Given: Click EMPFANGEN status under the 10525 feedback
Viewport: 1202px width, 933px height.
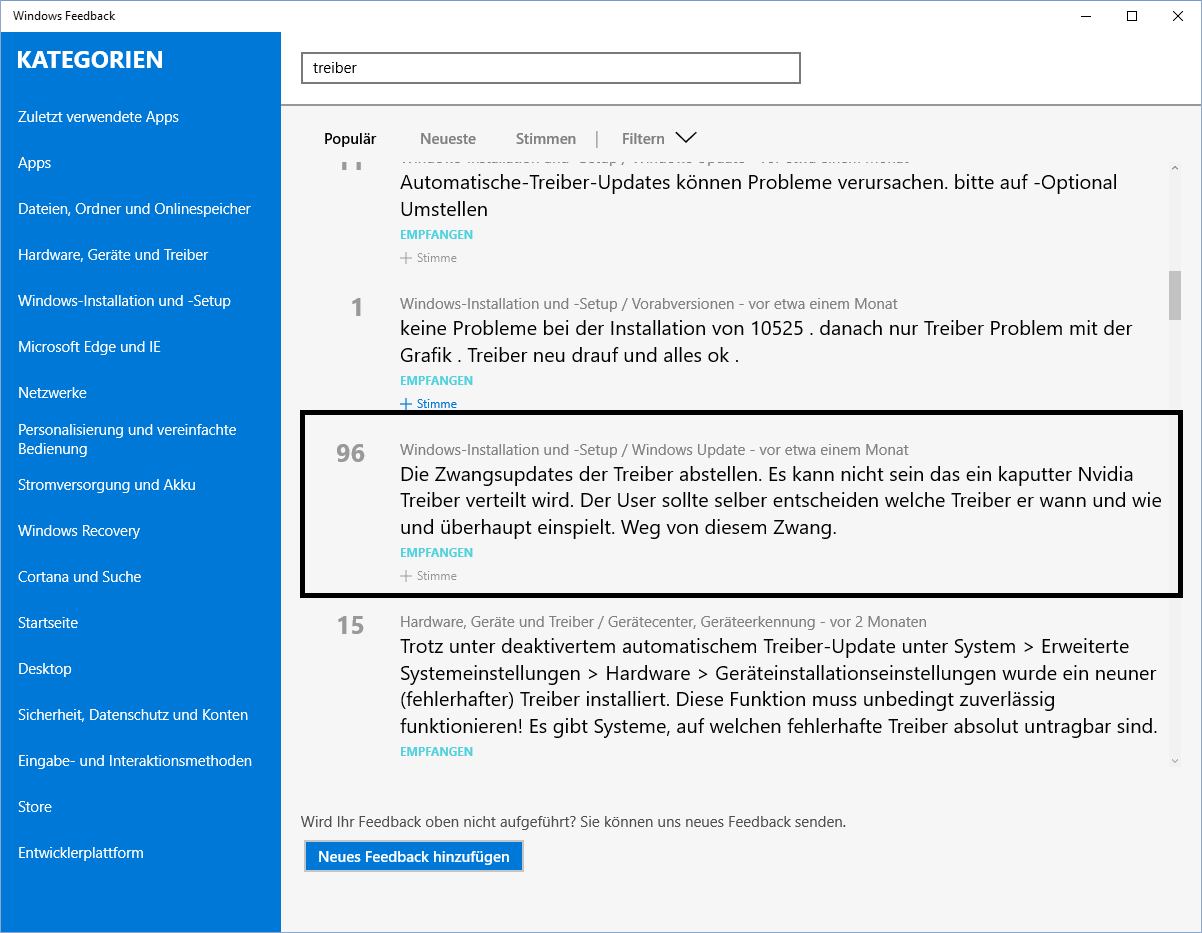Looking at the screenshot, I should point(437,381).
